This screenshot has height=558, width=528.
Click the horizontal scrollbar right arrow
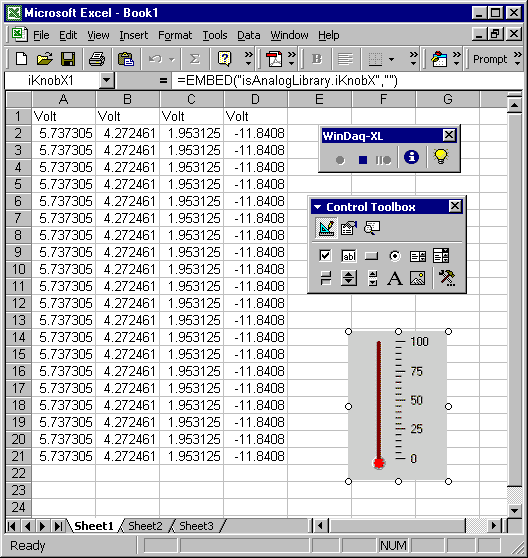coord(493,526)
